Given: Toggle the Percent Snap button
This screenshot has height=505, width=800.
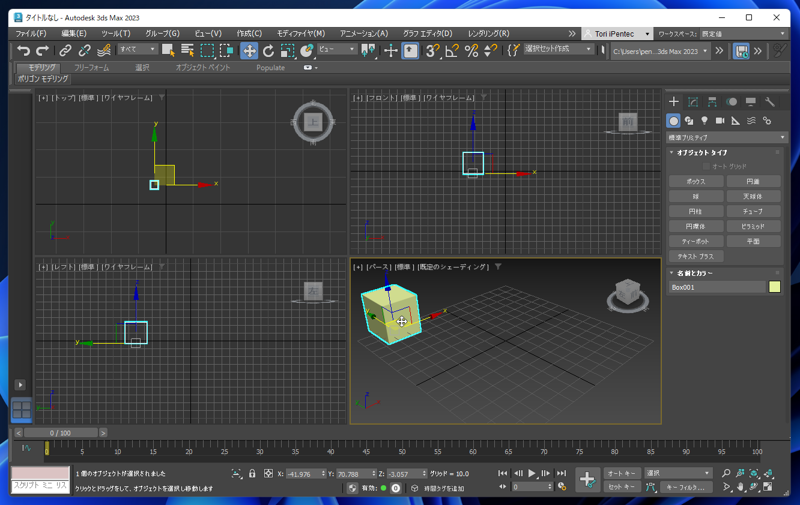Looking at the screenshot, I should (x=471, y=50).
